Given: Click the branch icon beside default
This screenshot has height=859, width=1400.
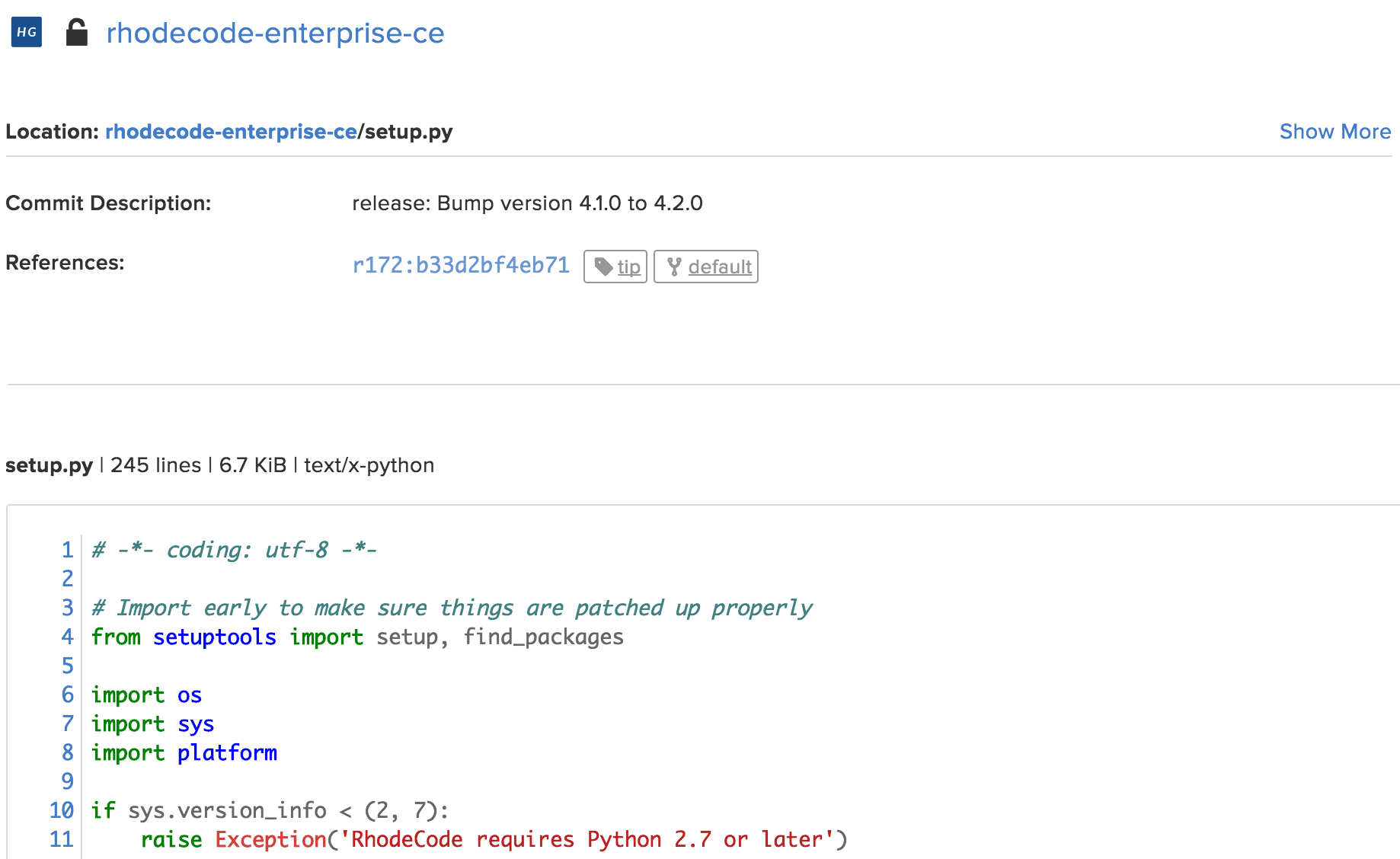Looking at the screenshot, I should point(674,267).
